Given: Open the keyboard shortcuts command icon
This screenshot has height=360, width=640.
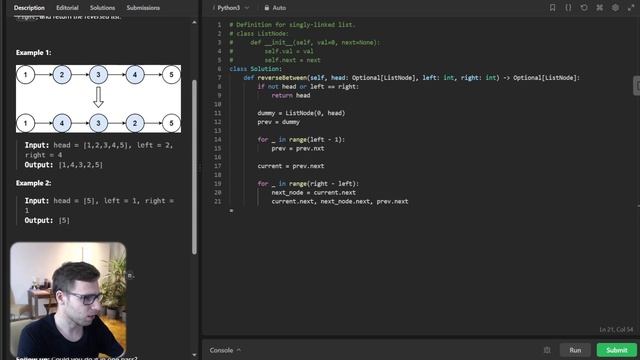Looking at the screenshot, I should pos(600,8).
